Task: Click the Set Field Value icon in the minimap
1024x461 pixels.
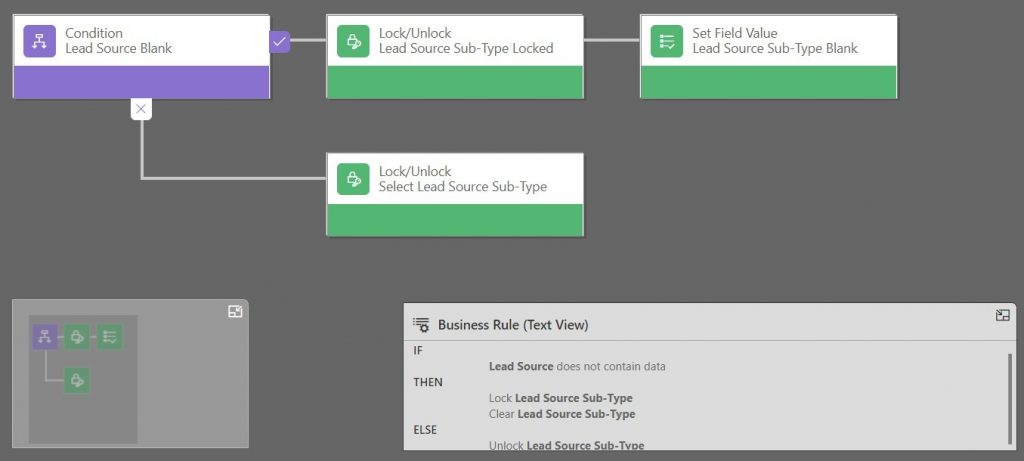Action: pyautogui.click(x=110, y=337)
